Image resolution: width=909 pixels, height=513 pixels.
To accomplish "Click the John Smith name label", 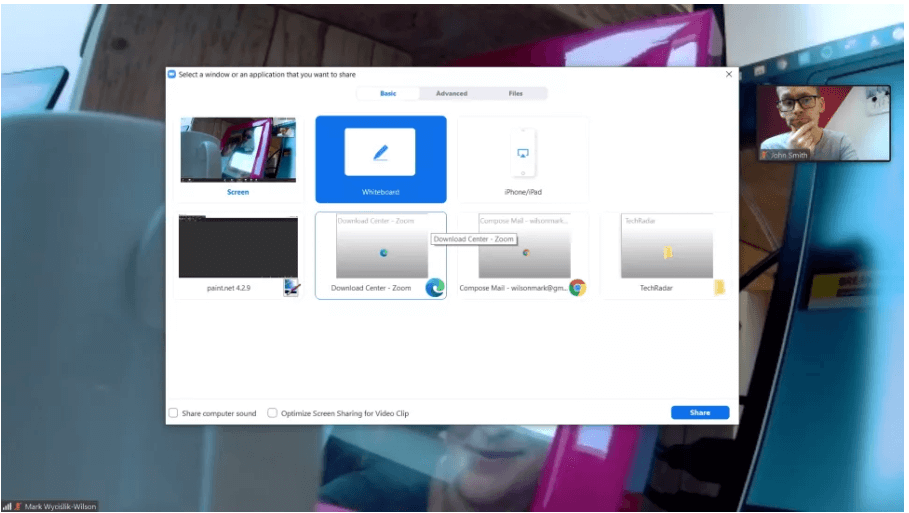I will click(x=789, y=155).
